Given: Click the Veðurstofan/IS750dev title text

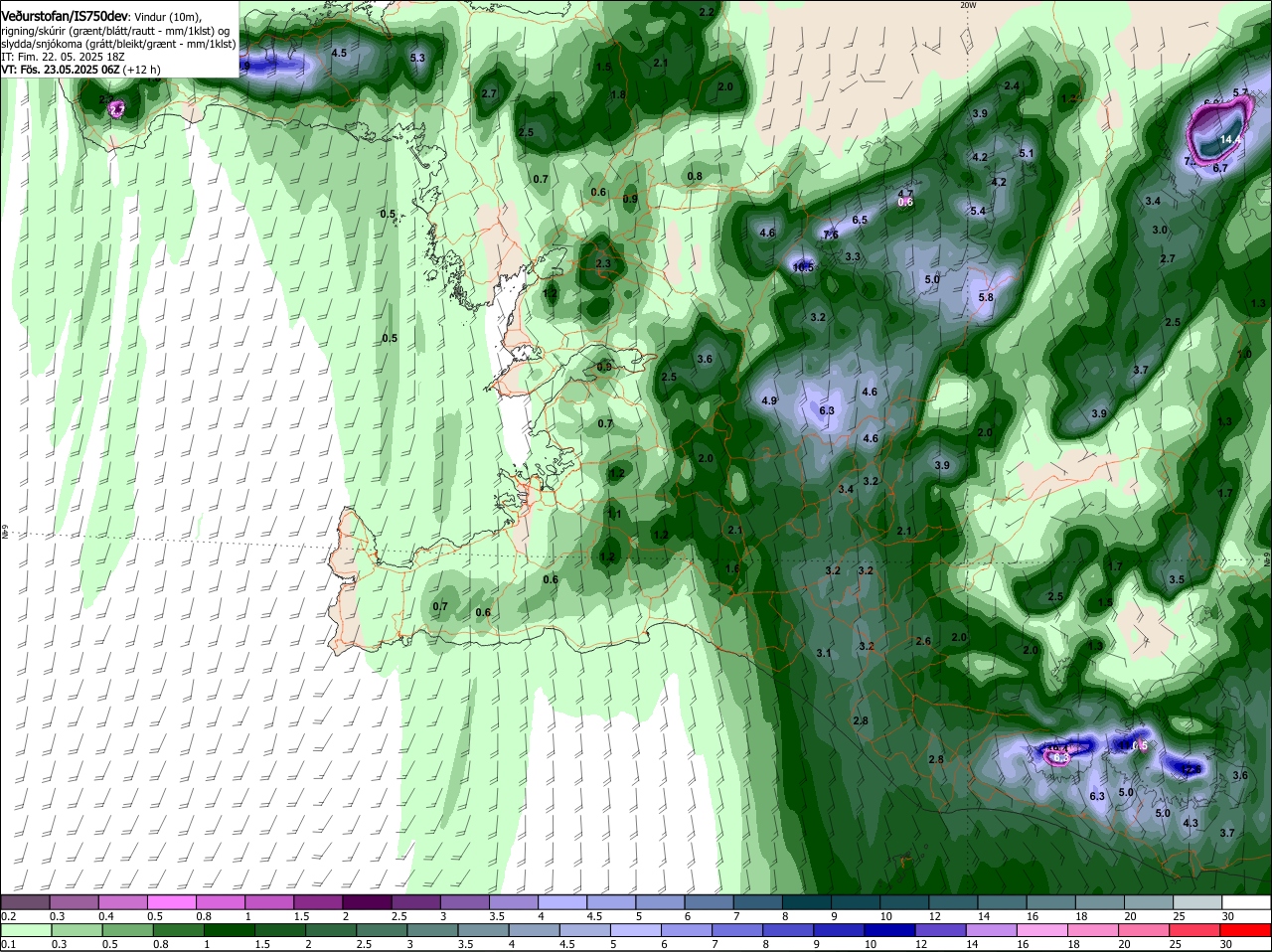Looking at the screenshot, I should click(x=65, y=16).
